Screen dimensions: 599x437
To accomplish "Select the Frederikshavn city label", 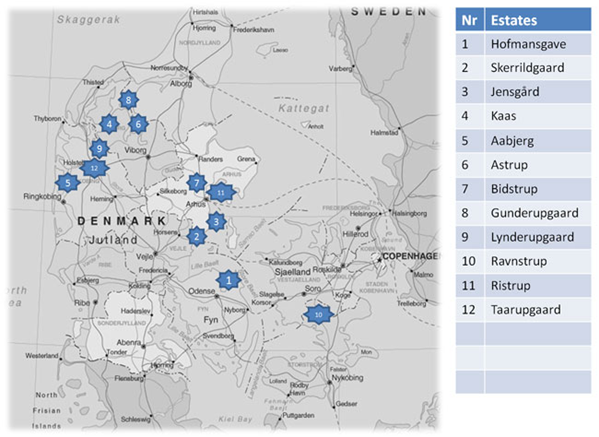I will click(x=254, y=30).
